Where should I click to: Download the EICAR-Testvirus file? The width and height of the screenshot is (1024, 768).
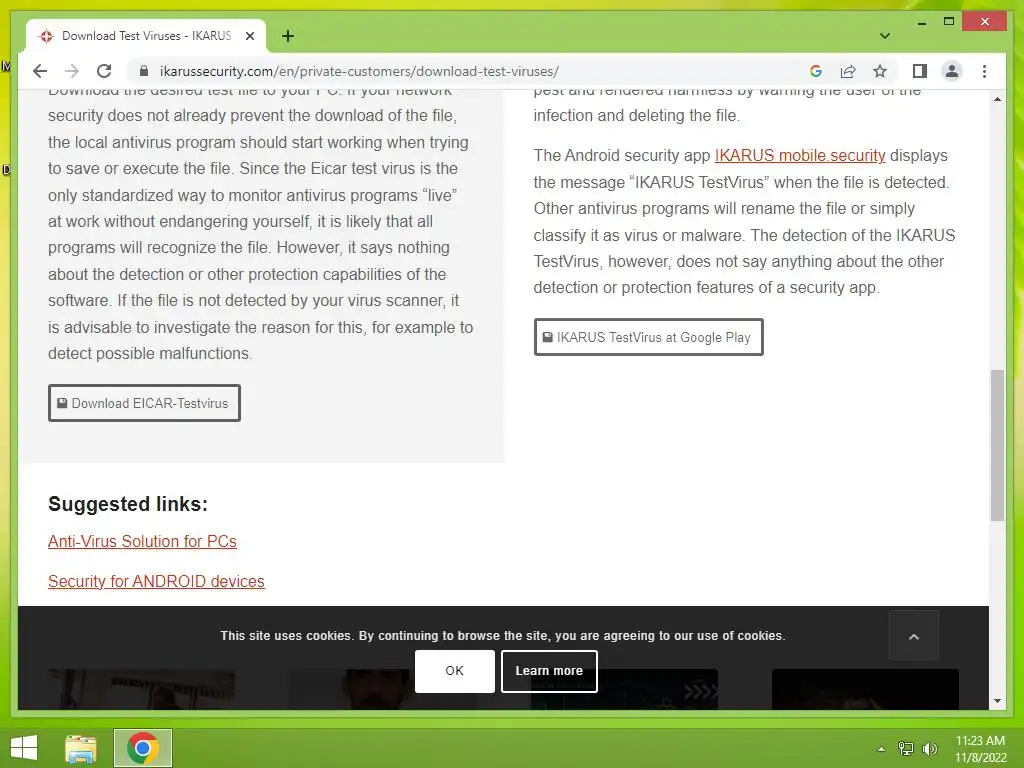click(144, 403)
